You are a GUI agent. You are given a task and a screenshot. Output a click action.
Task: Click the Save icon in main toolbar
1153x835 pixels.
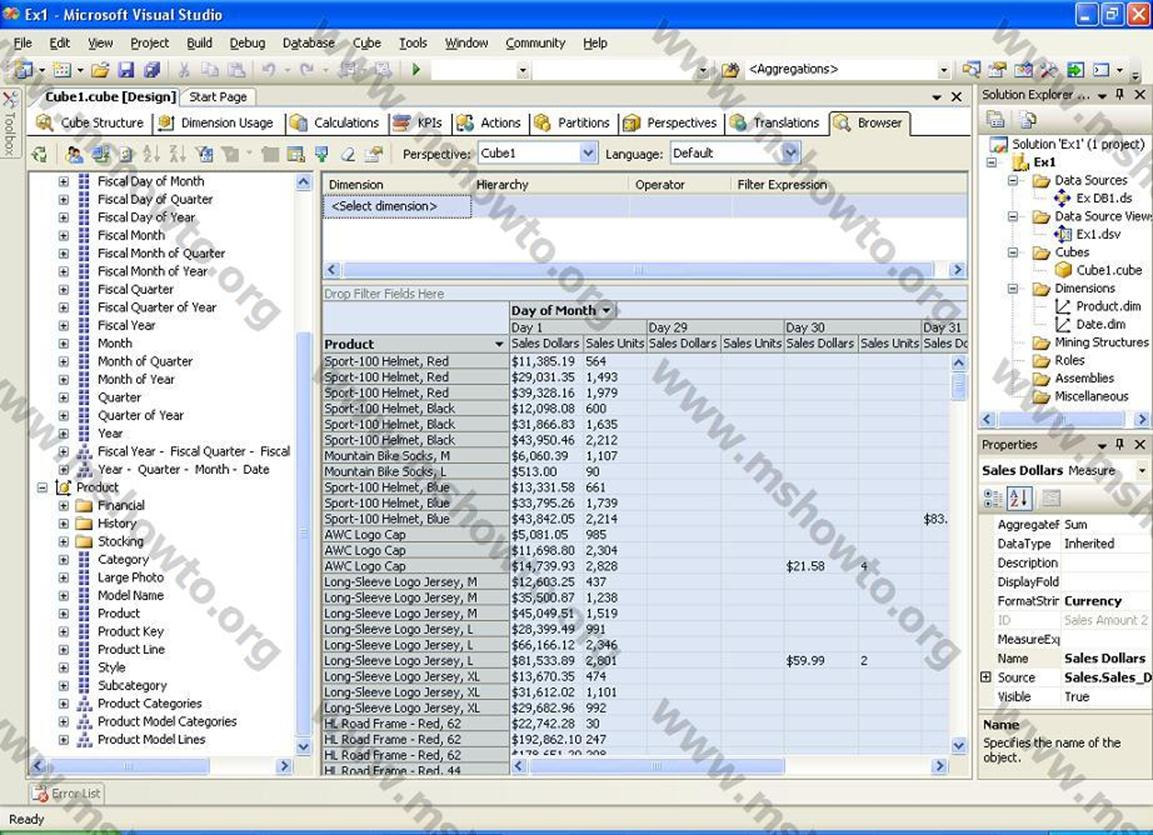(126, 70)
